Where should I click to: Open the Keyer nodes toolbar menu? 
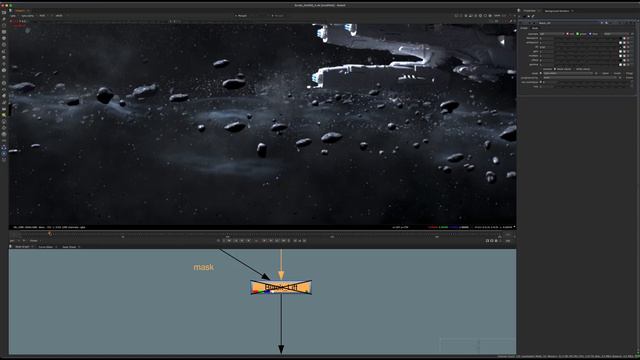pos(4,51)
